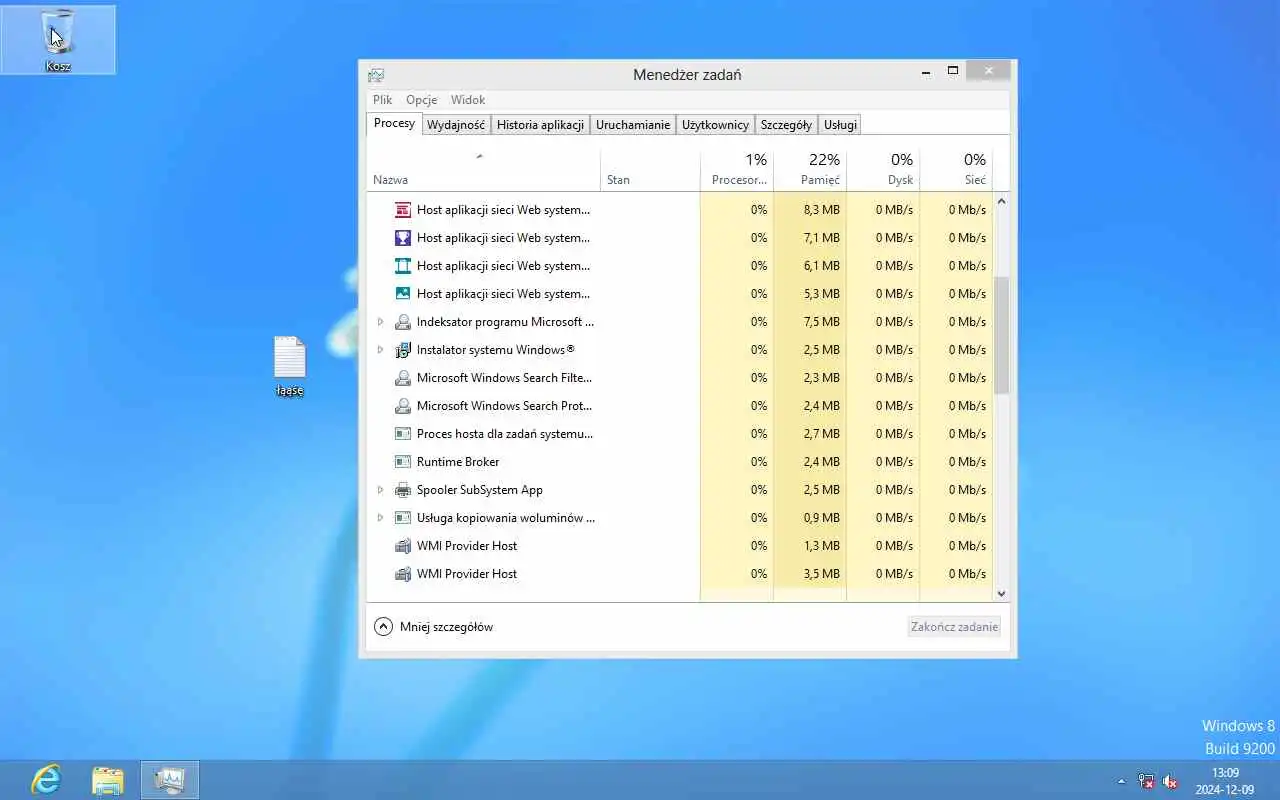Click the muted volume tray icon

click(1170, 781)
